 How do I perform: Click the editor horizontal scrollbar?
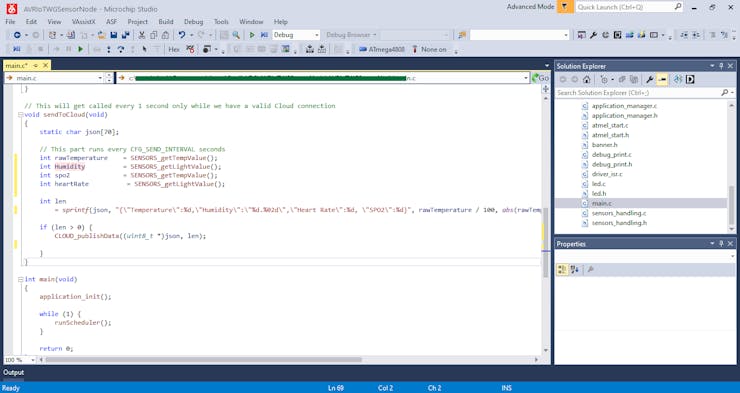coord(204,360)
